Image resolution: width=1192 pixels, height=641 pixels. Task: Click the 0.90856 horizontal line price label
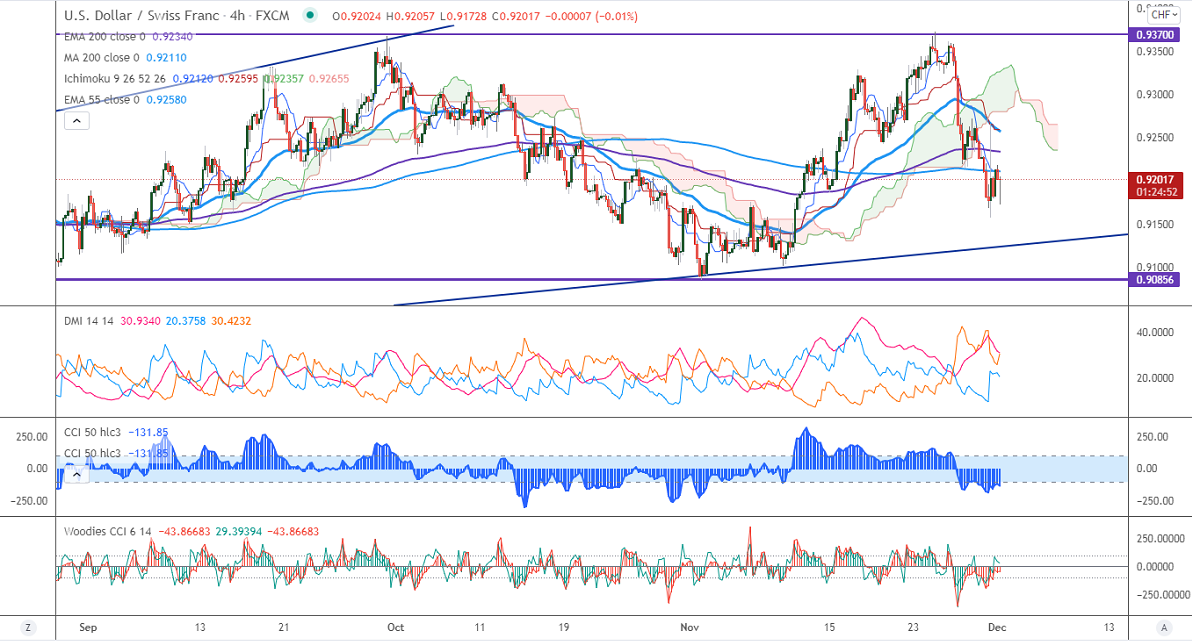(1155, 280)
